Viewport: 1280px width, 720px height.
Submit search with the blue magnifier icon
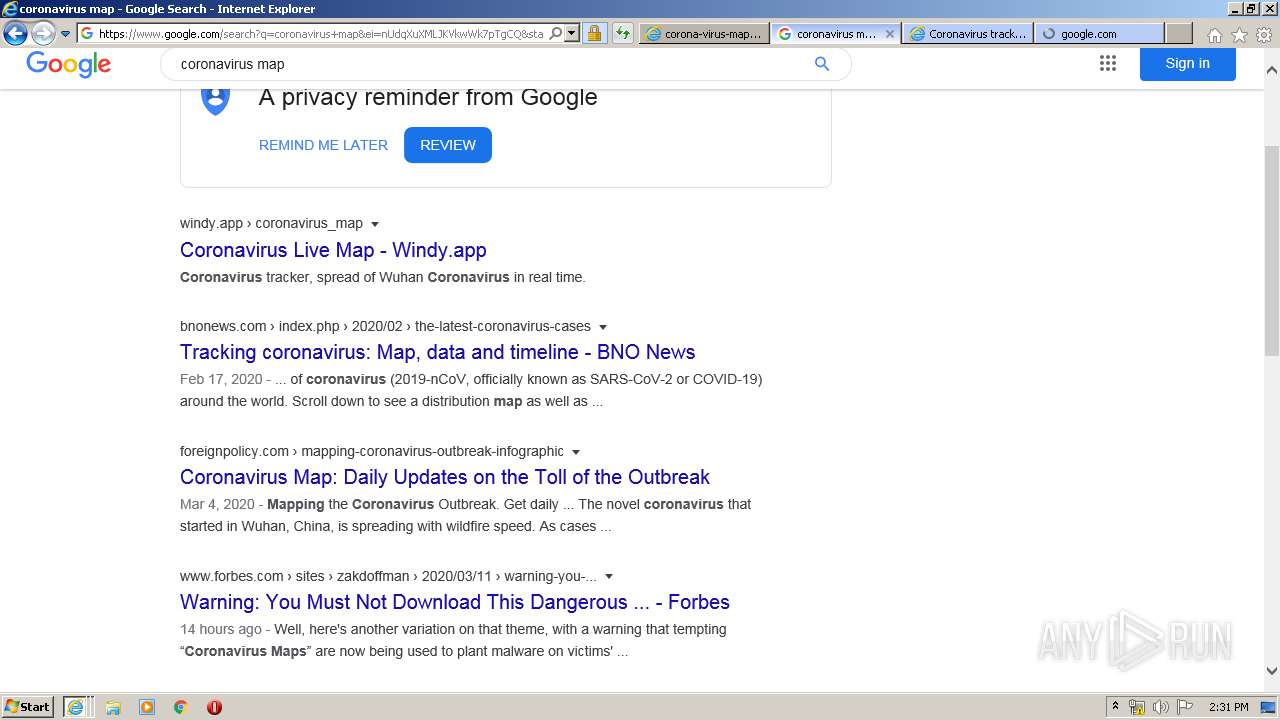pyautogui.click(x=822, y=64)
